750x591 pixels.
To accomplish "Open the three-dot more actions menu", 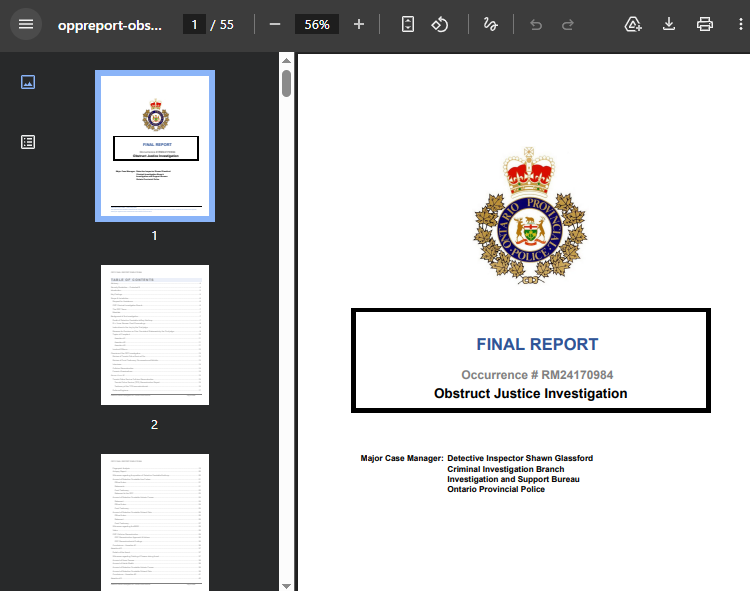I will pyautogui.click(x=737, y=24).
